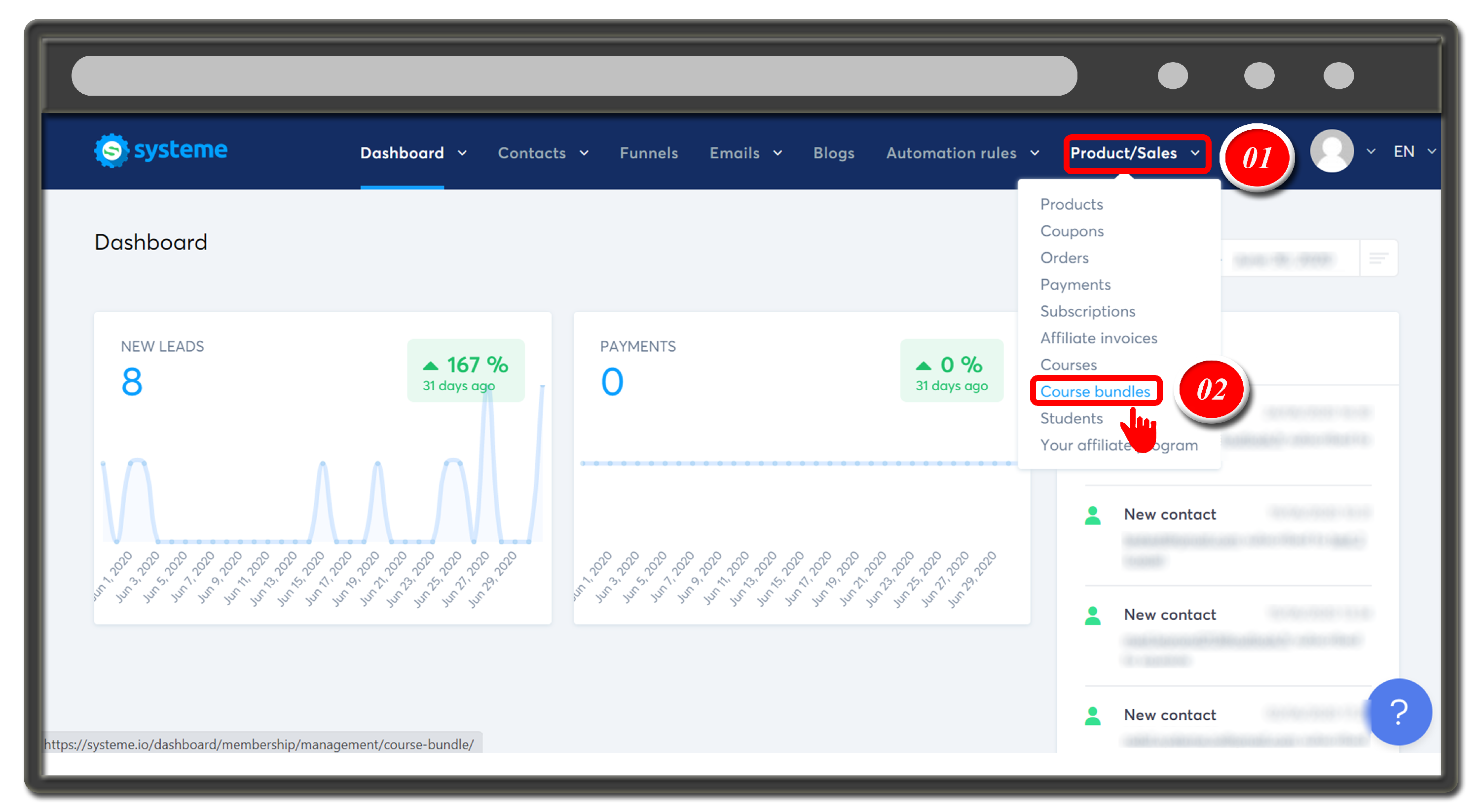Open the Course bundles link
The width and height of the screenshot is (1480, 812).
1095,391
